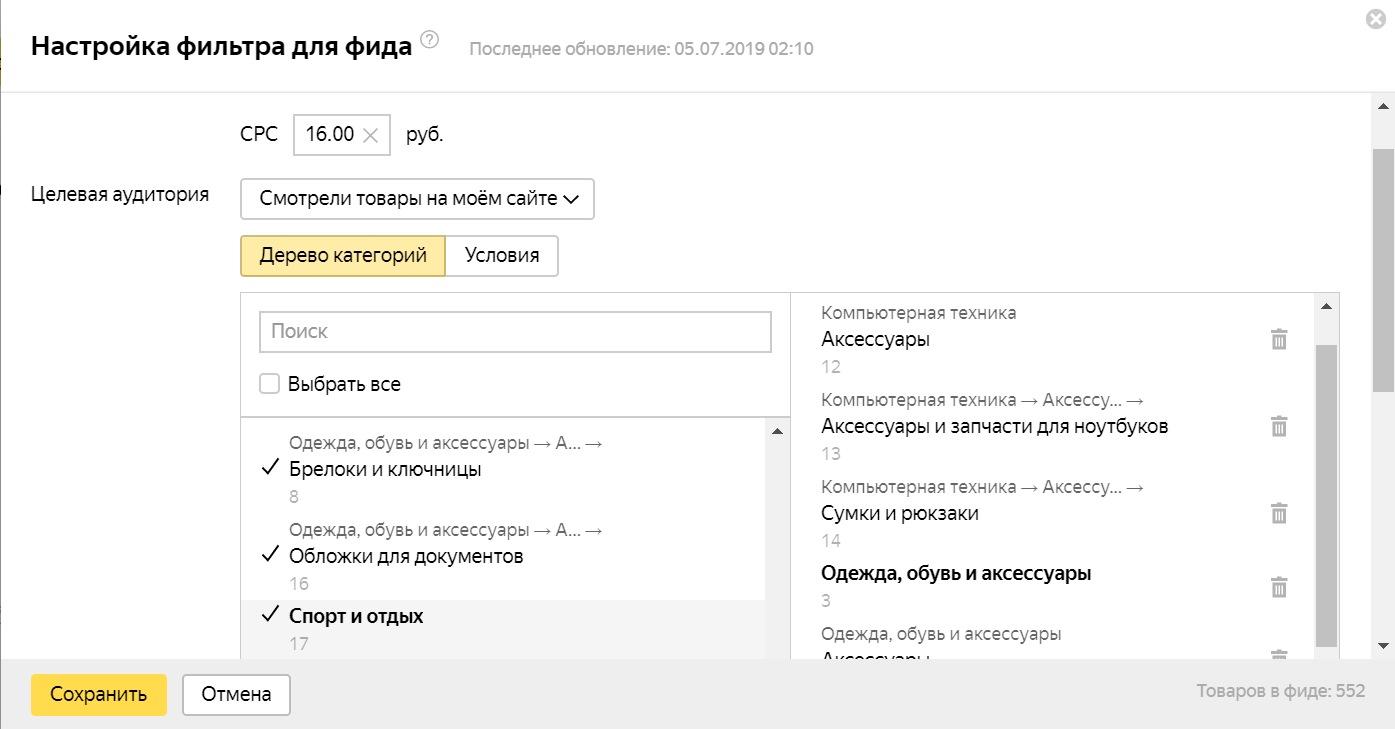Screen dimensions: 1395x729
Task: Click the selected categories list scroll-up arrow
Action: [1326, 307]
